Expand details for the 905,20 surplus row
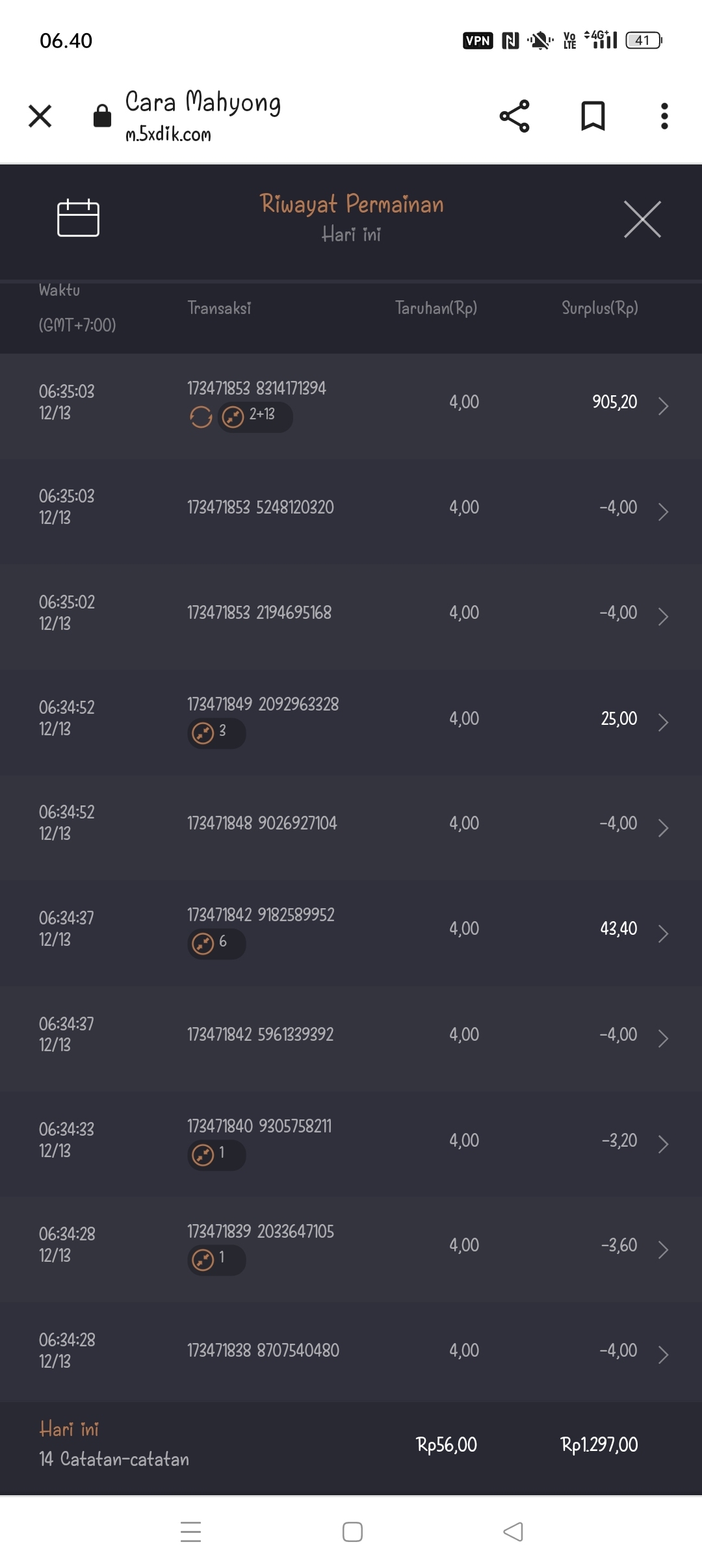This screenshot has width=702, height=1568. 663,406
